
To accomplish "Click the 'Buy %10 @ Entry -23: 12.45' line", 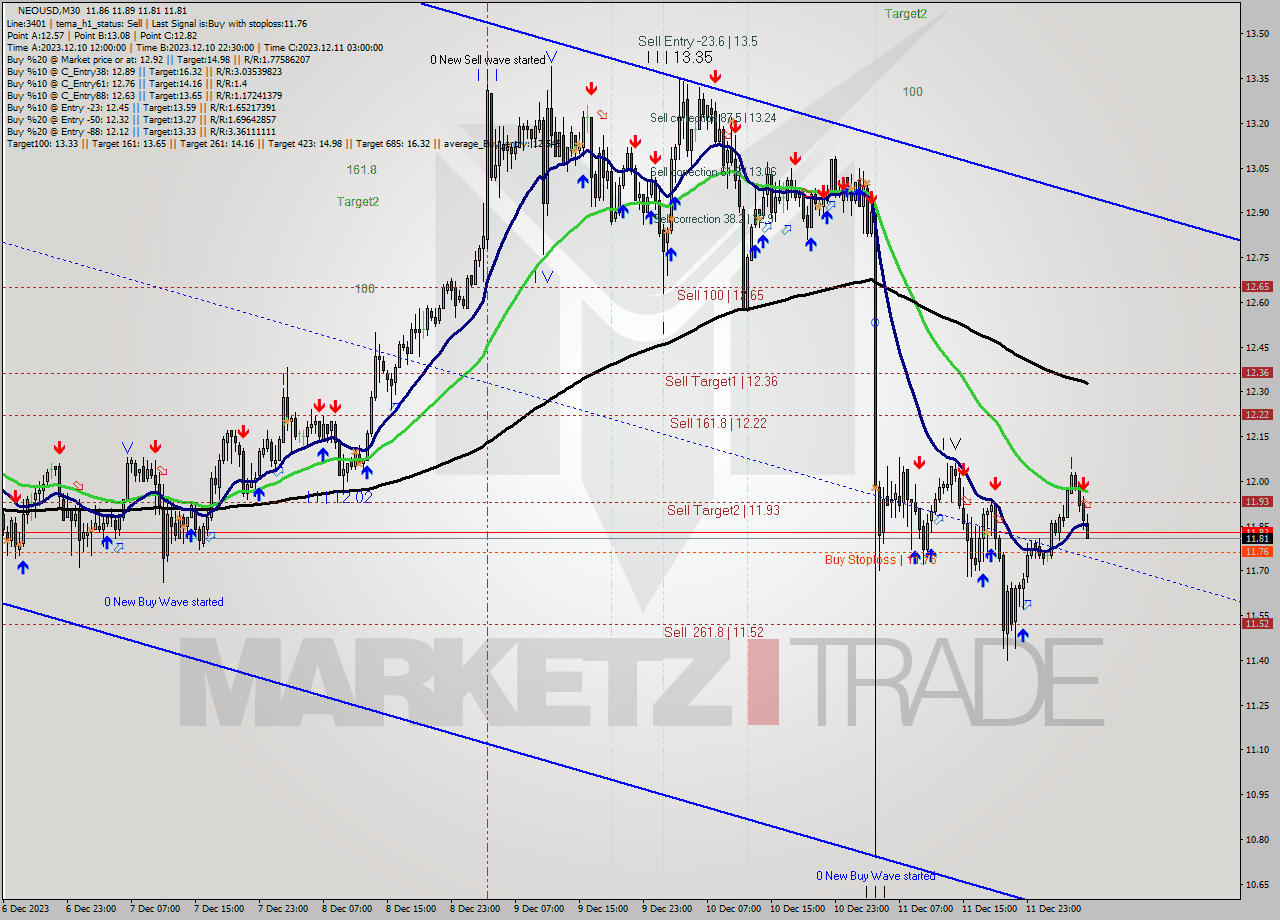I will pyautogui.click(x=141, y=107).
